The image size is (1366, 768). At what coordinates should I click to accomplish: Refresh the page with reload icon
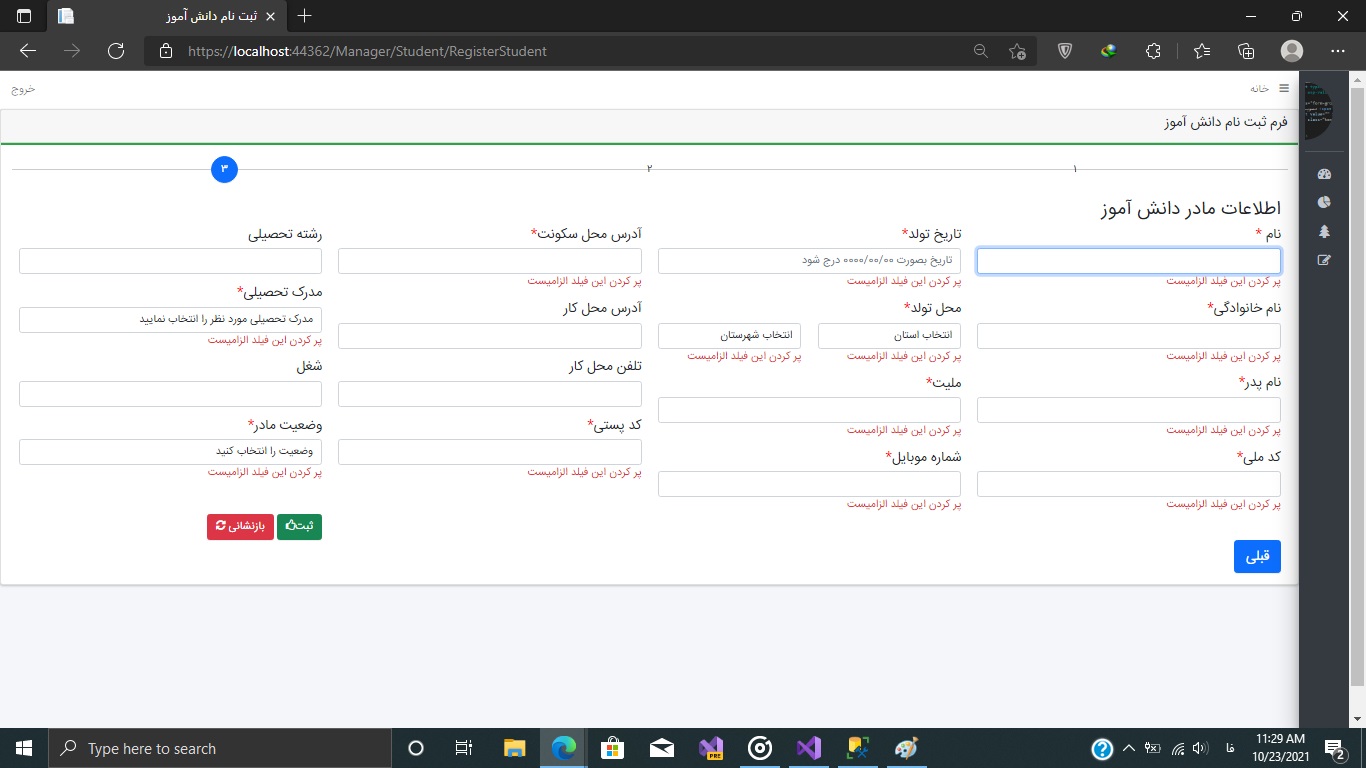click(115, 51)
